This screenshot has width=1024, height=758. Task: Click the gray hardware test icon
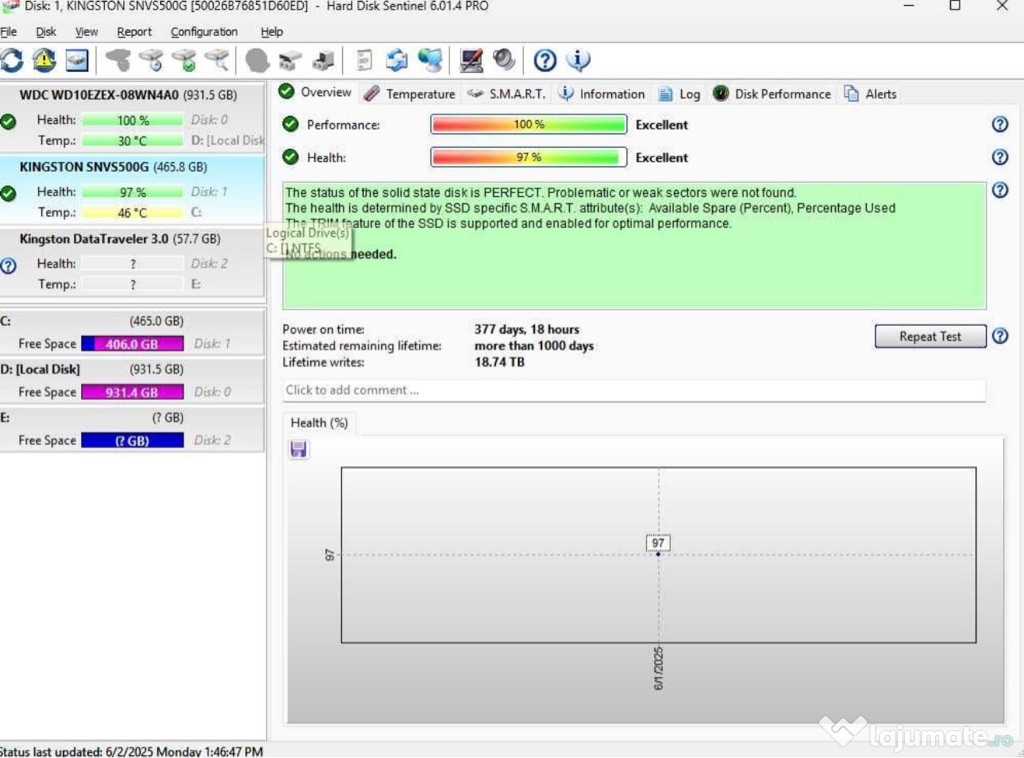click(118, 61)
